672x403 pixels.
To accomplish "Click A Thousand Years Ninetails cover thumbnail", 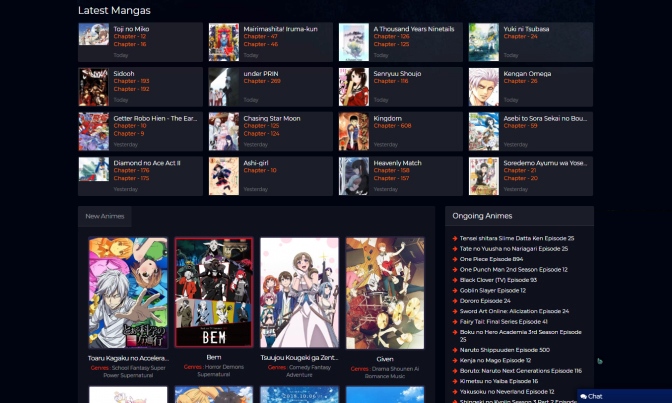I will 354,42.
